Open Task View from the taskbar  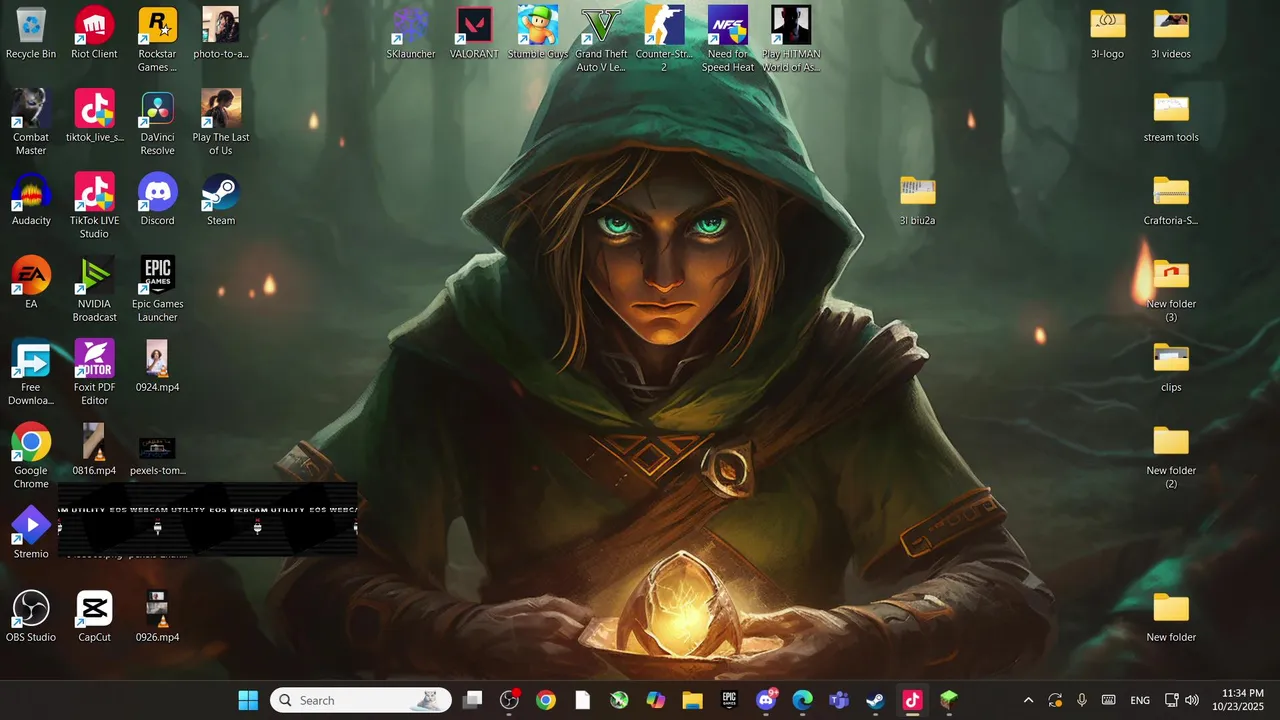473,700
